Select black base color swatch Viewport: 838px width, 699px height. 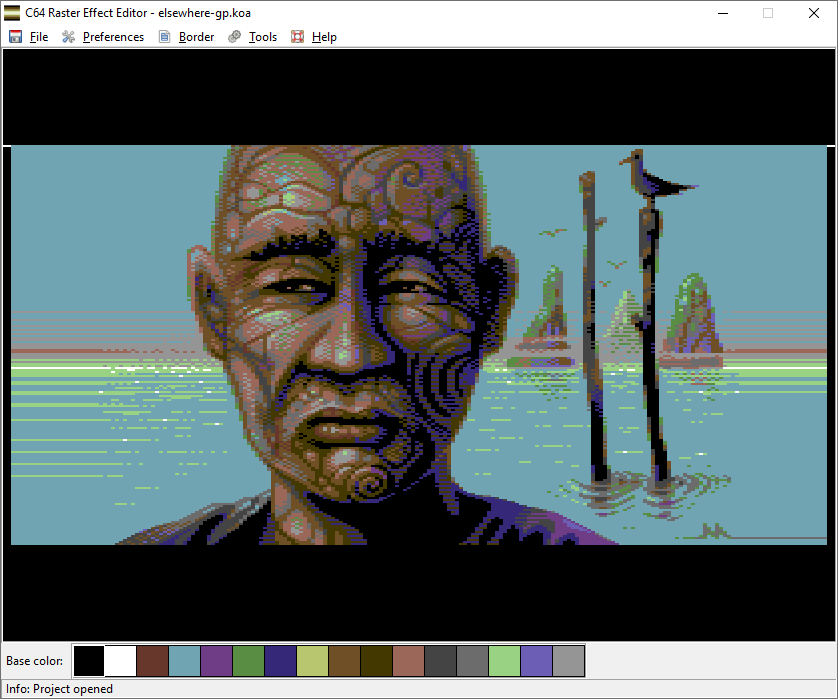click(89, 661)
